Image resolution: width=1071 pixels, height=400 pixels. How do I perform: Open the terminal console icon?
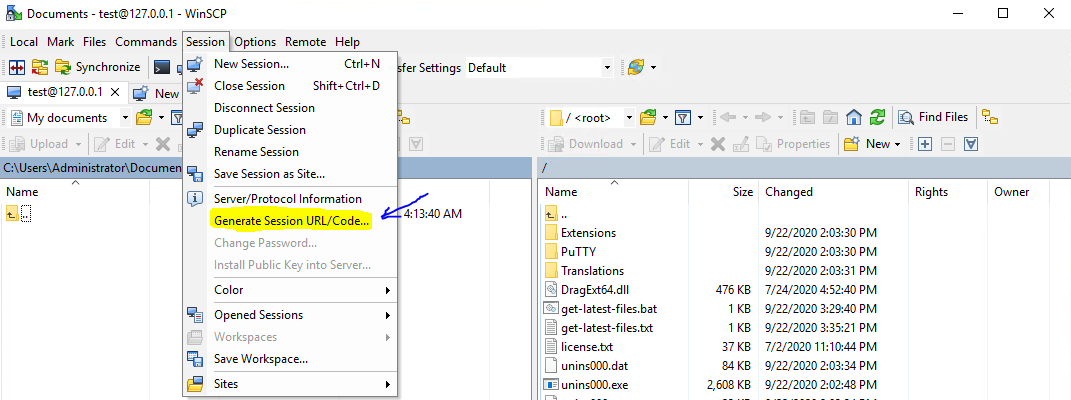tap(162, 67)
